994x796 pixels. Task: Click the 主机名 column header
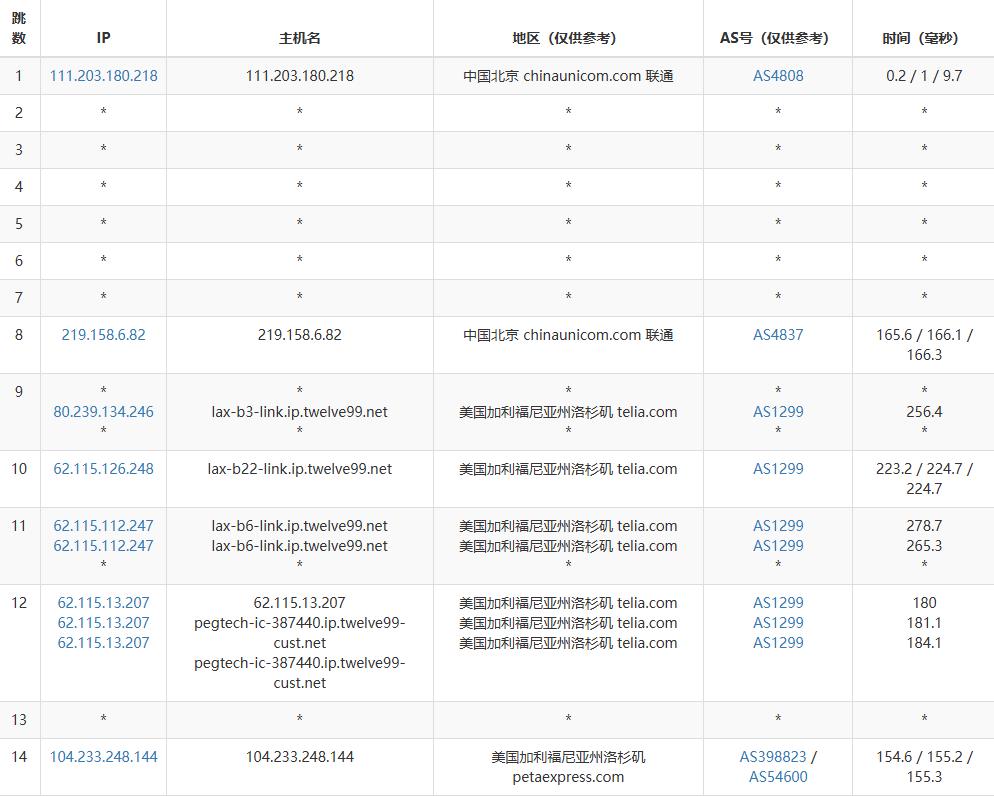point(299,38)
